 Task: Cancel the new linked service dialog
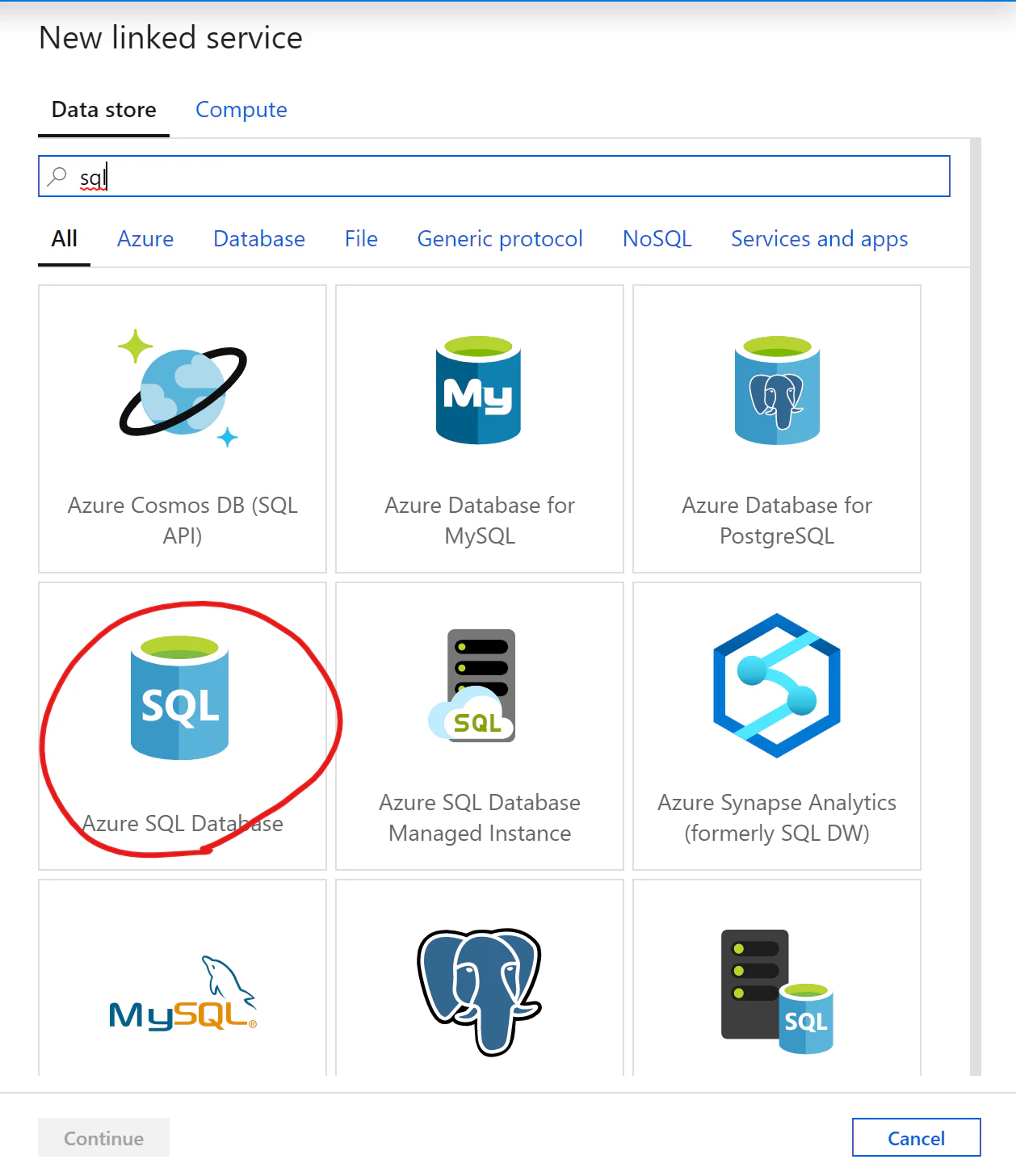pyautogui.click(x=917, y=1138)
